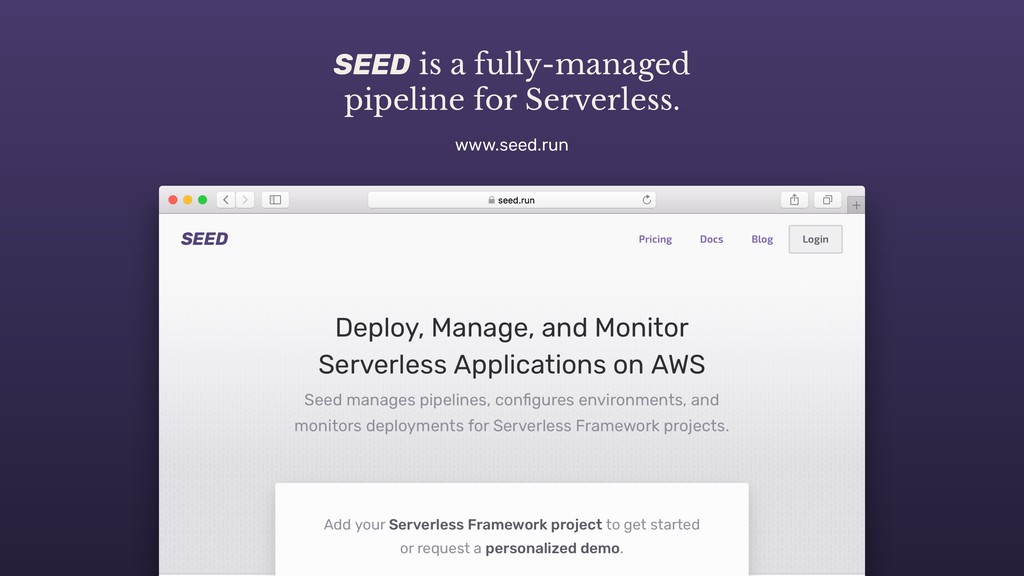Request a personalized demo via link
This screenshot has height=576, width=1024.
[552, 548]
